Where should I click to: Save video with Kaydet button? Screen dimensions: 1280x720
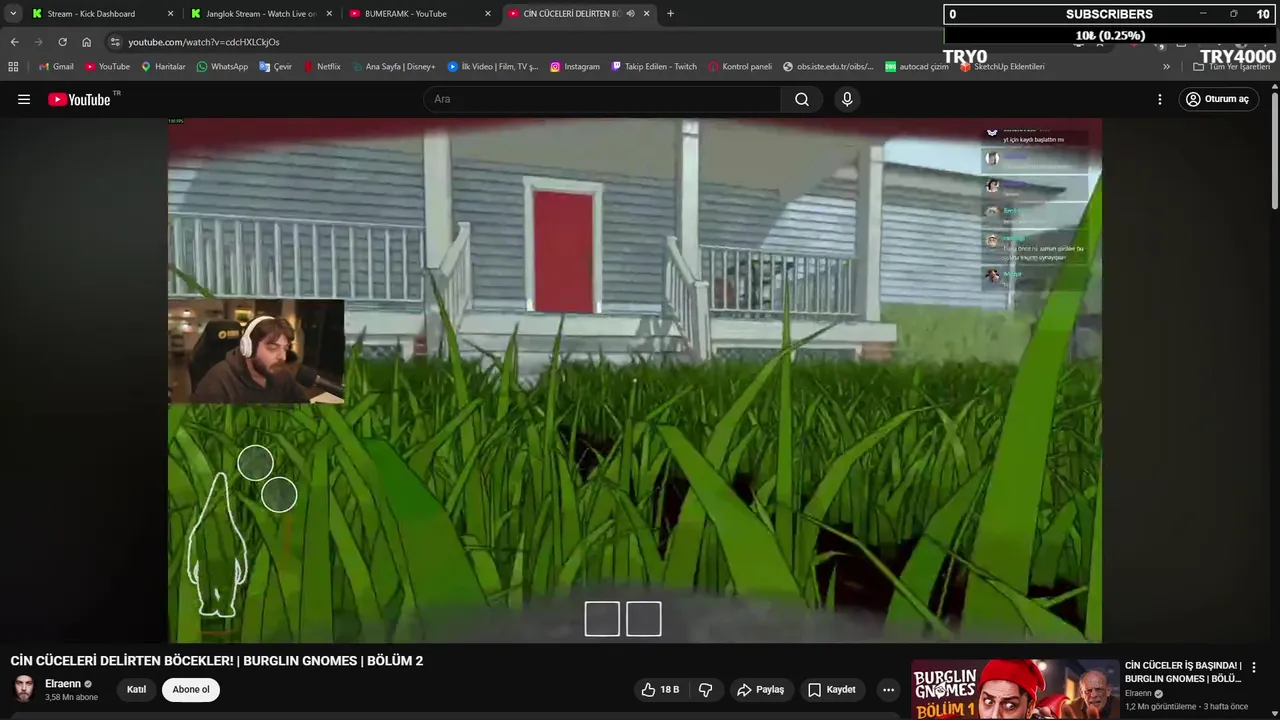(831, 689)
